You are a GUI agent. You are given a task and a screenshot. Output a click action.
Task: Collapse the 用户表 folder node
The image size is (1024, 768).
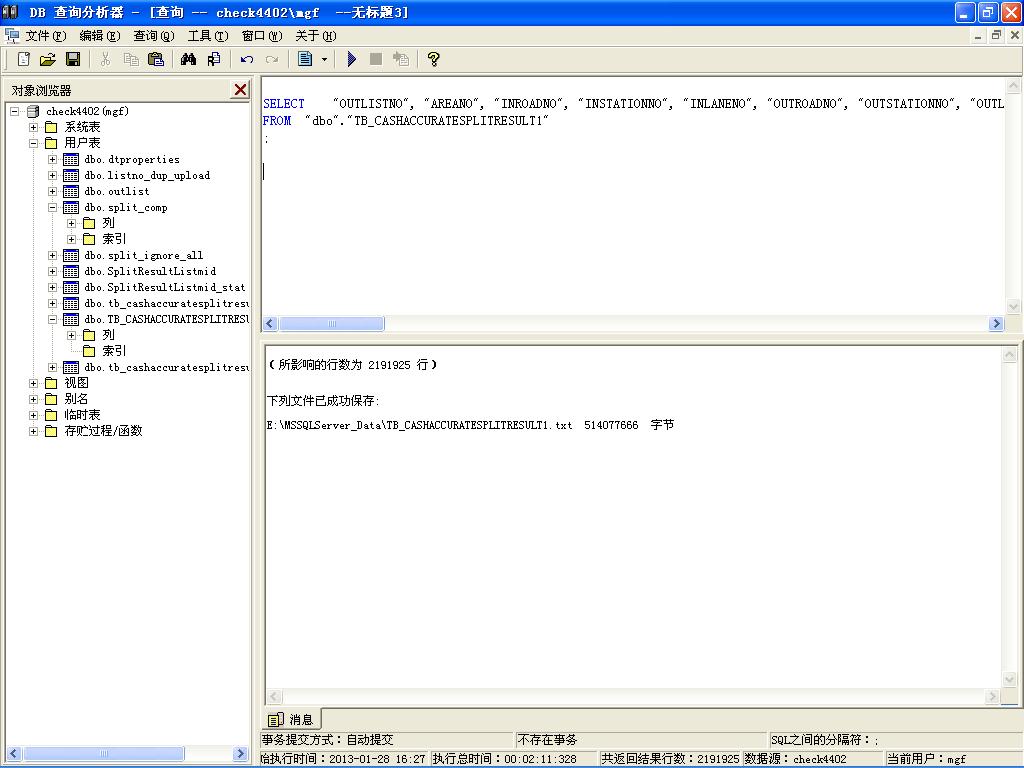pyautogui.click(x=34, y=143)
